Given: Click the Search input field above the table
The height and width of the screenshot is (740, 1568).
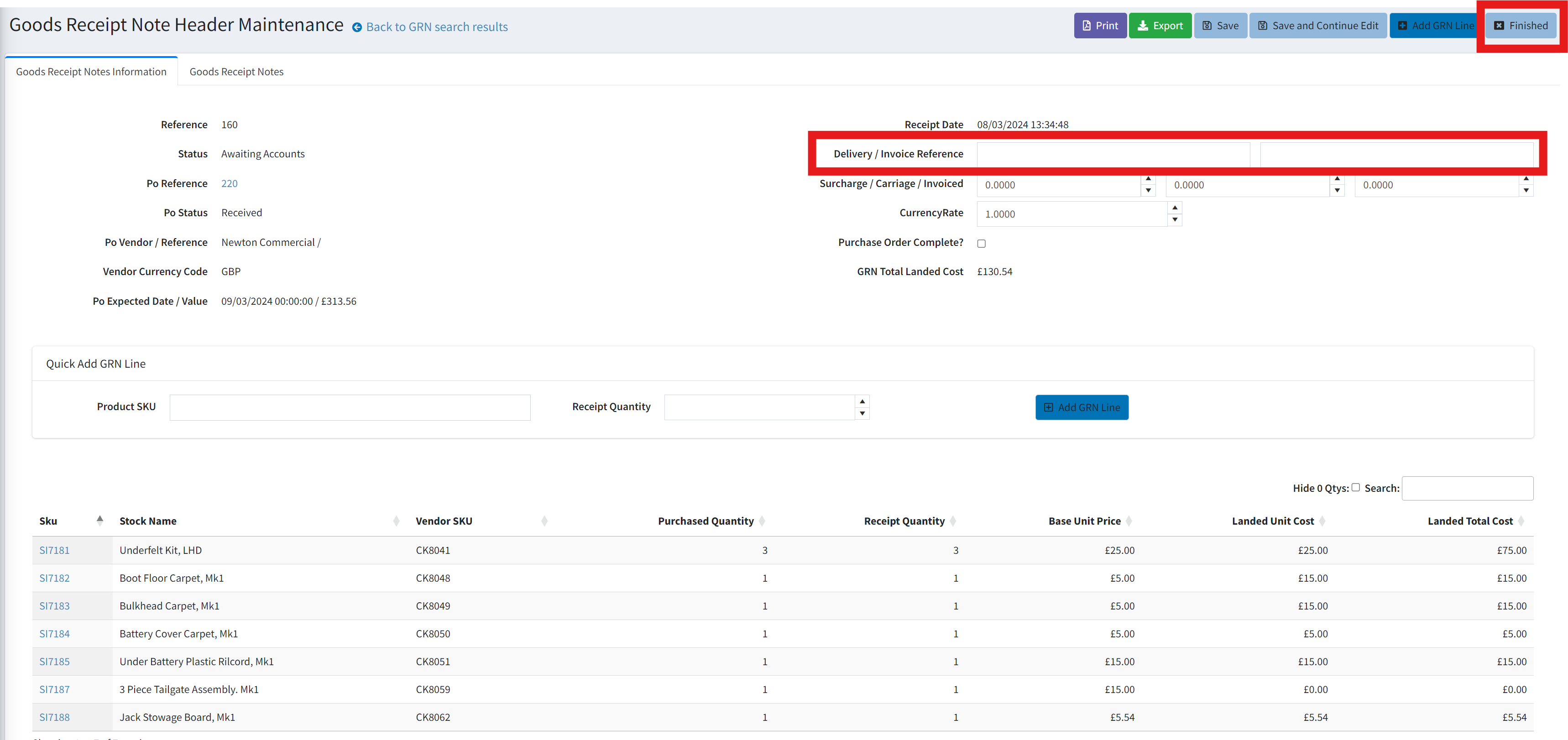Looking at the screenshot, I should [1468, 488].
